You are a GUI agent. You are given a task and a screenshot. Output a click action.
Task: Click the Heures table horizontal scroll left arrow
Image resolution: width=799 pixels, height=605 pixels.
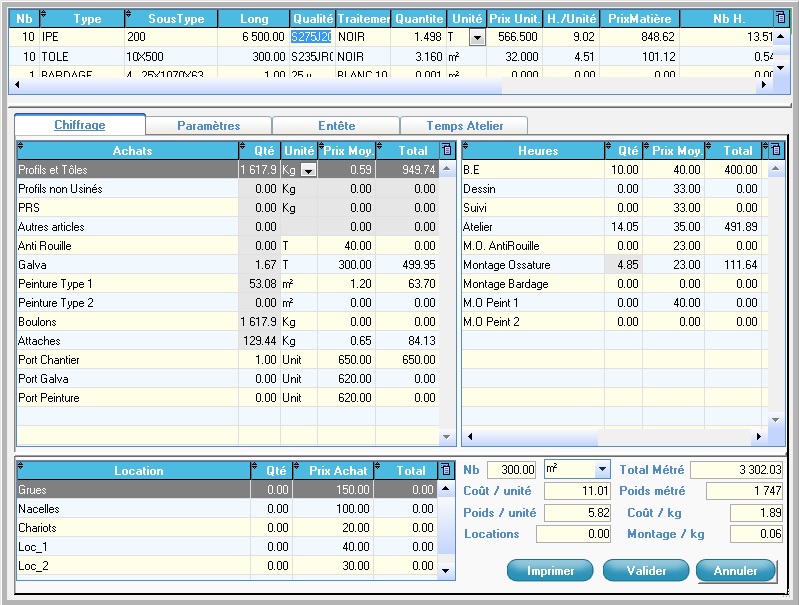click(470, 436)
